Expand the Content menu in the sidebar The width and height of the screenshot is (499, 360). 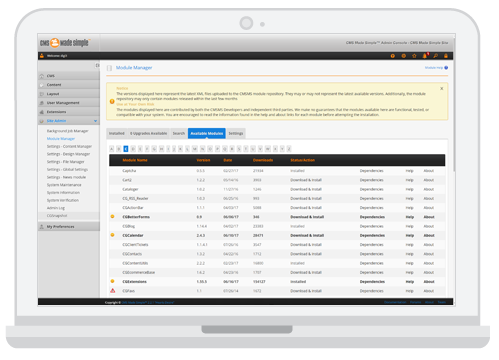point(69,85)
